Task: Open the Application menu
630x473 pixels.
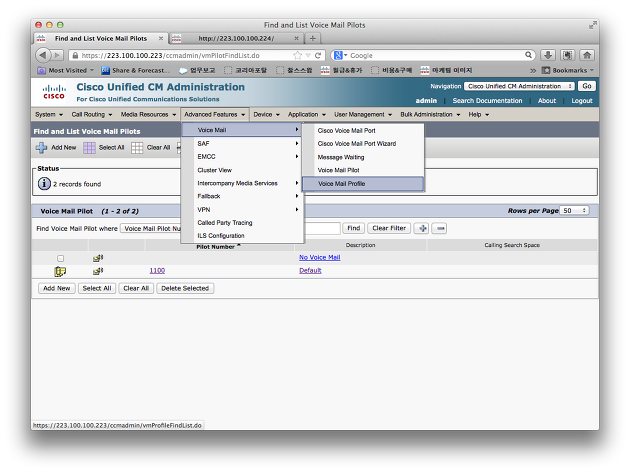Action: 307,115
